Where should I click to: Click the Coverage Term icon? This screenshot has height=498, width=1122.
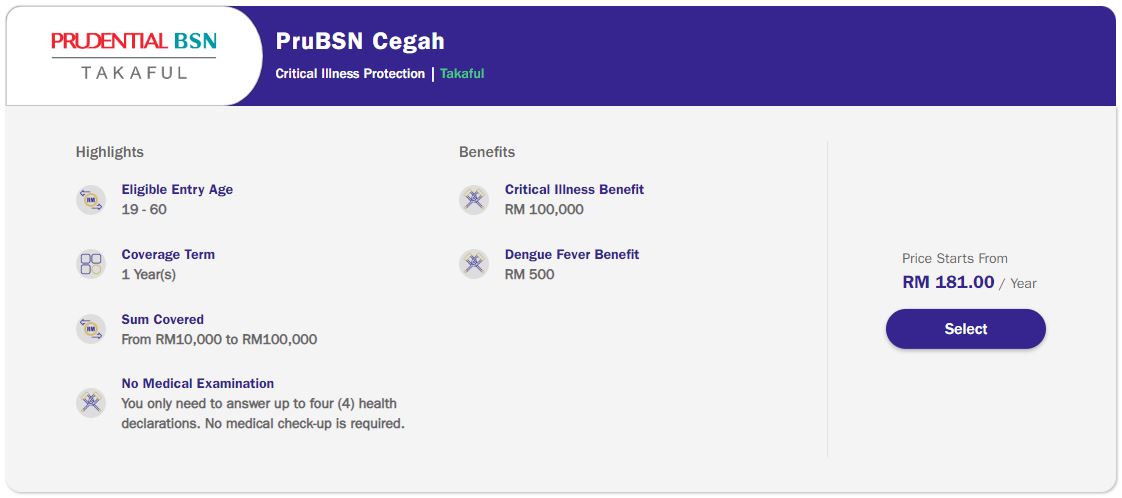coord(91,265)
